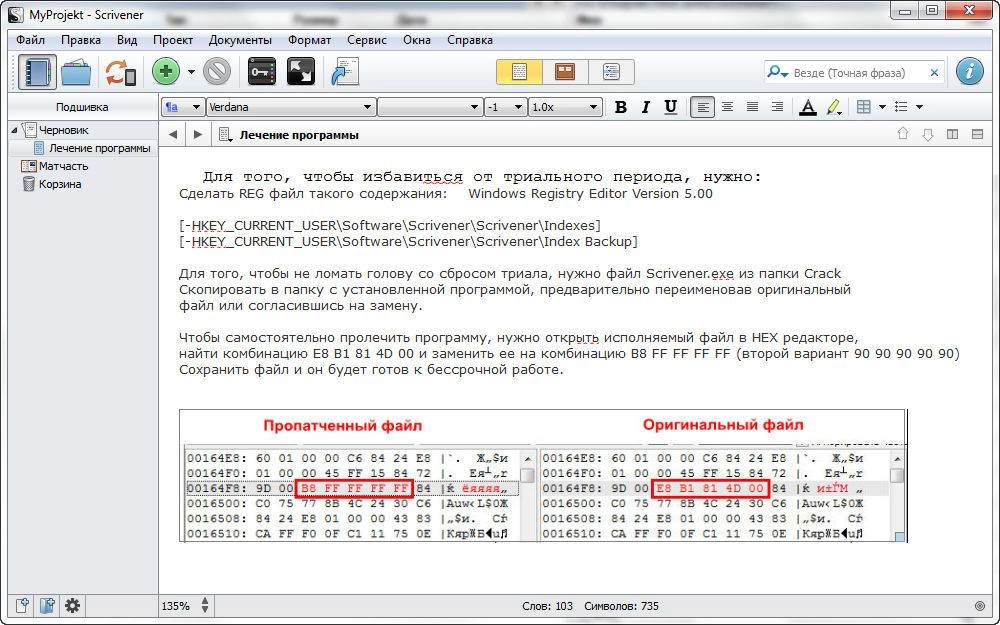Screen dimensions: 1000x625
Task: Adjust the 135% zoom stepper
Action: click(205, 605)
